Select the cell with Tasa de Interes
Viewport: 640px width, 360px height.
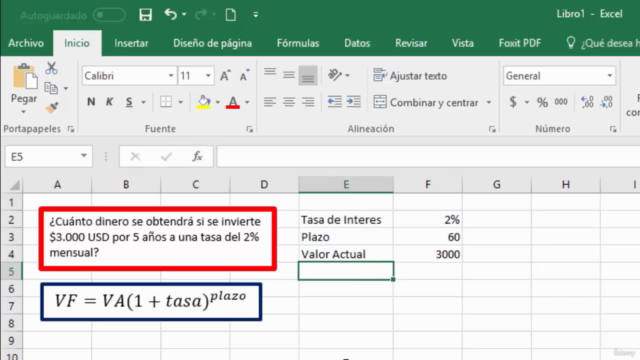click(346, 220)
